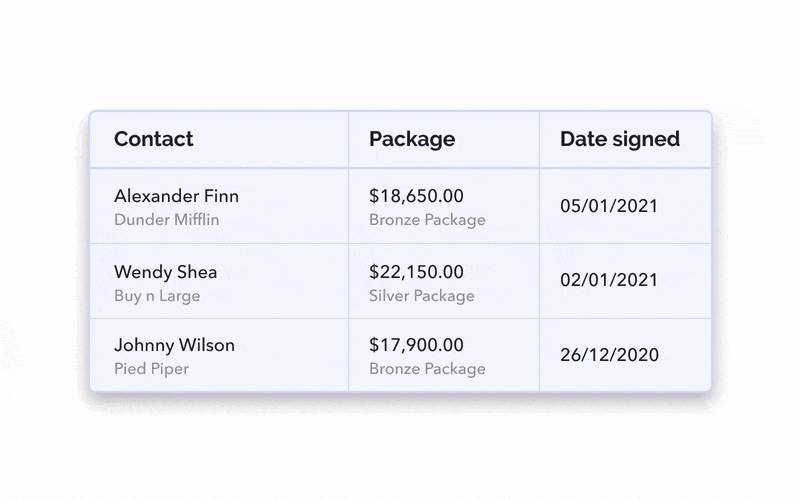The height and width of the screenshot is (499, 800).
Task: Click the Buy n Large company text
Action: [x=157, y=296]
